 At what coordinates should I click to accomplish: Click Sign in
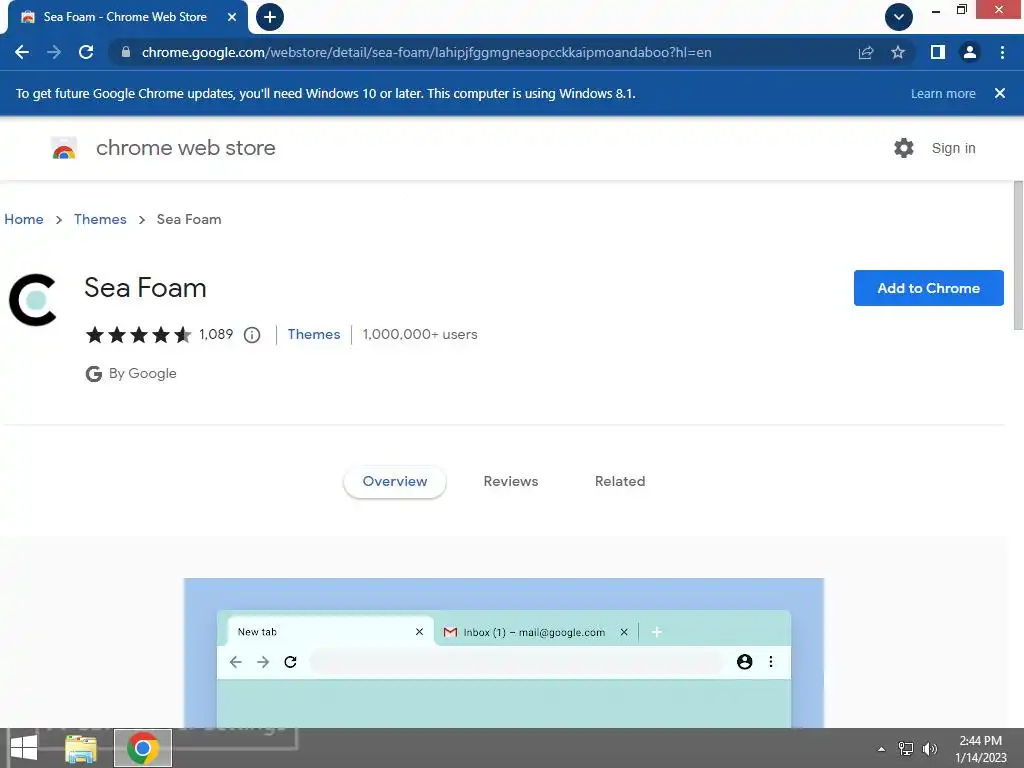[953, 148]
